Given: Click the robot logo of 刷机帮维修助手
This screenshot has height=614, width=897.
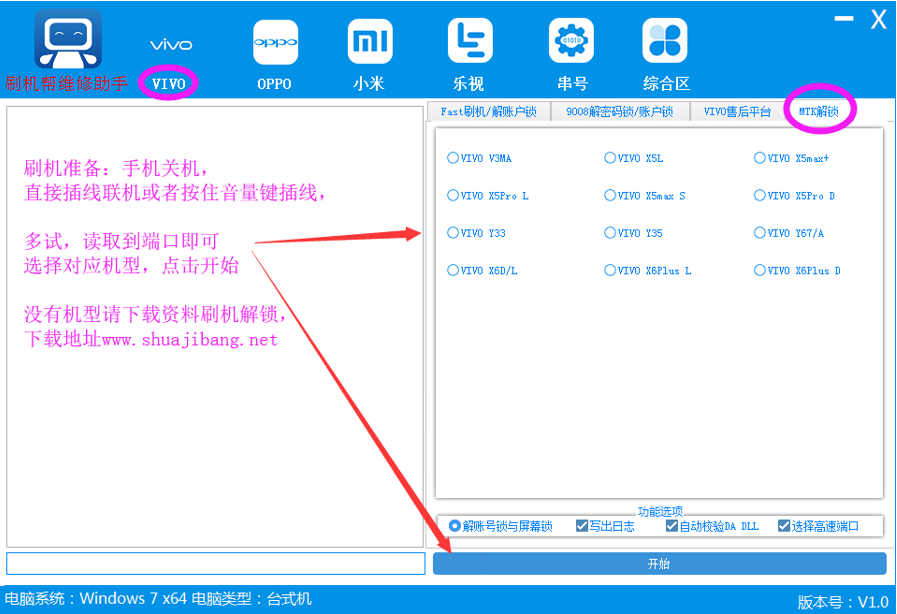Looking at the screenshot, I should click(68, 39).
